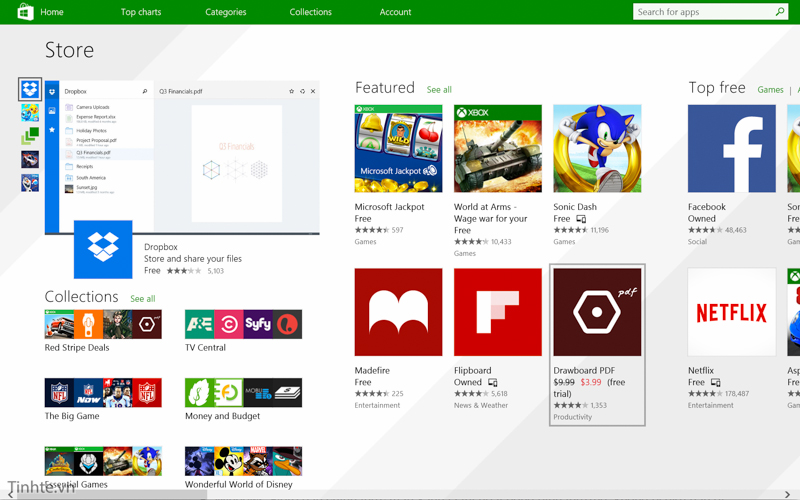Open the Madefire app tile
The height and width of the screenshot is (500, 800).
click(398, 312)
